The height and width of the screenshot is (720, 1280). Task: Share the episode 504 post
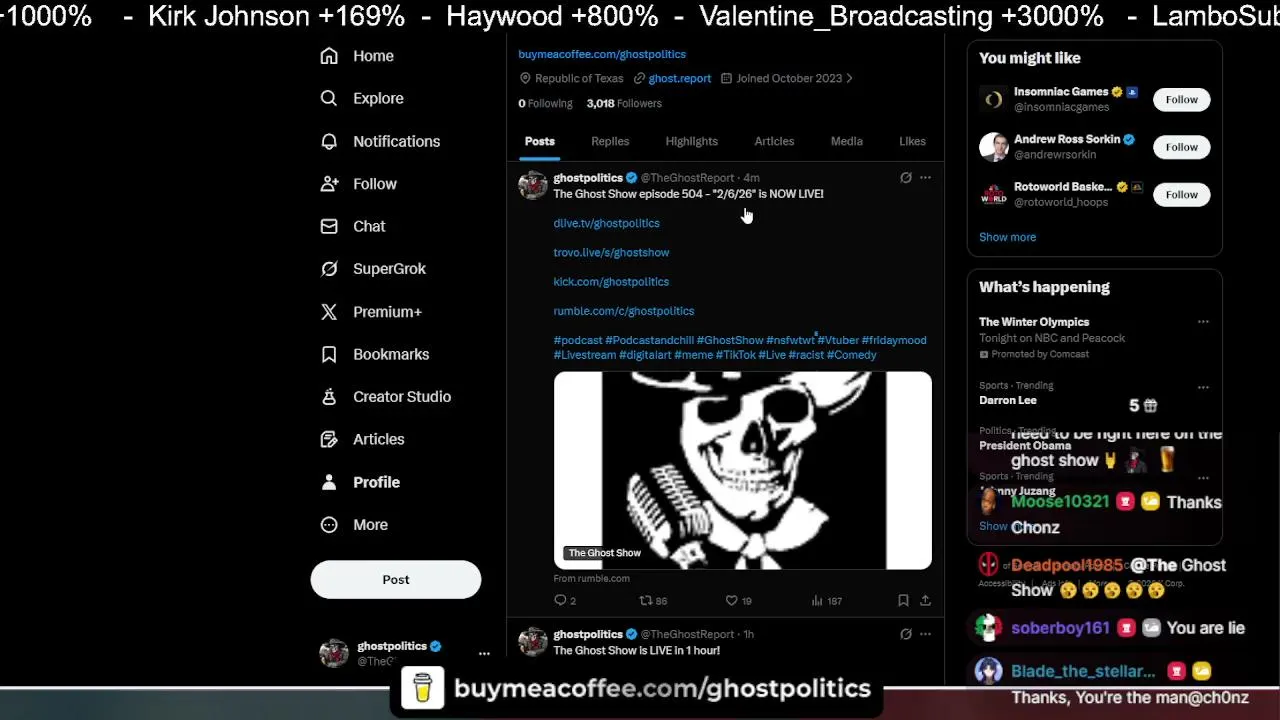[x=925, y=601]
